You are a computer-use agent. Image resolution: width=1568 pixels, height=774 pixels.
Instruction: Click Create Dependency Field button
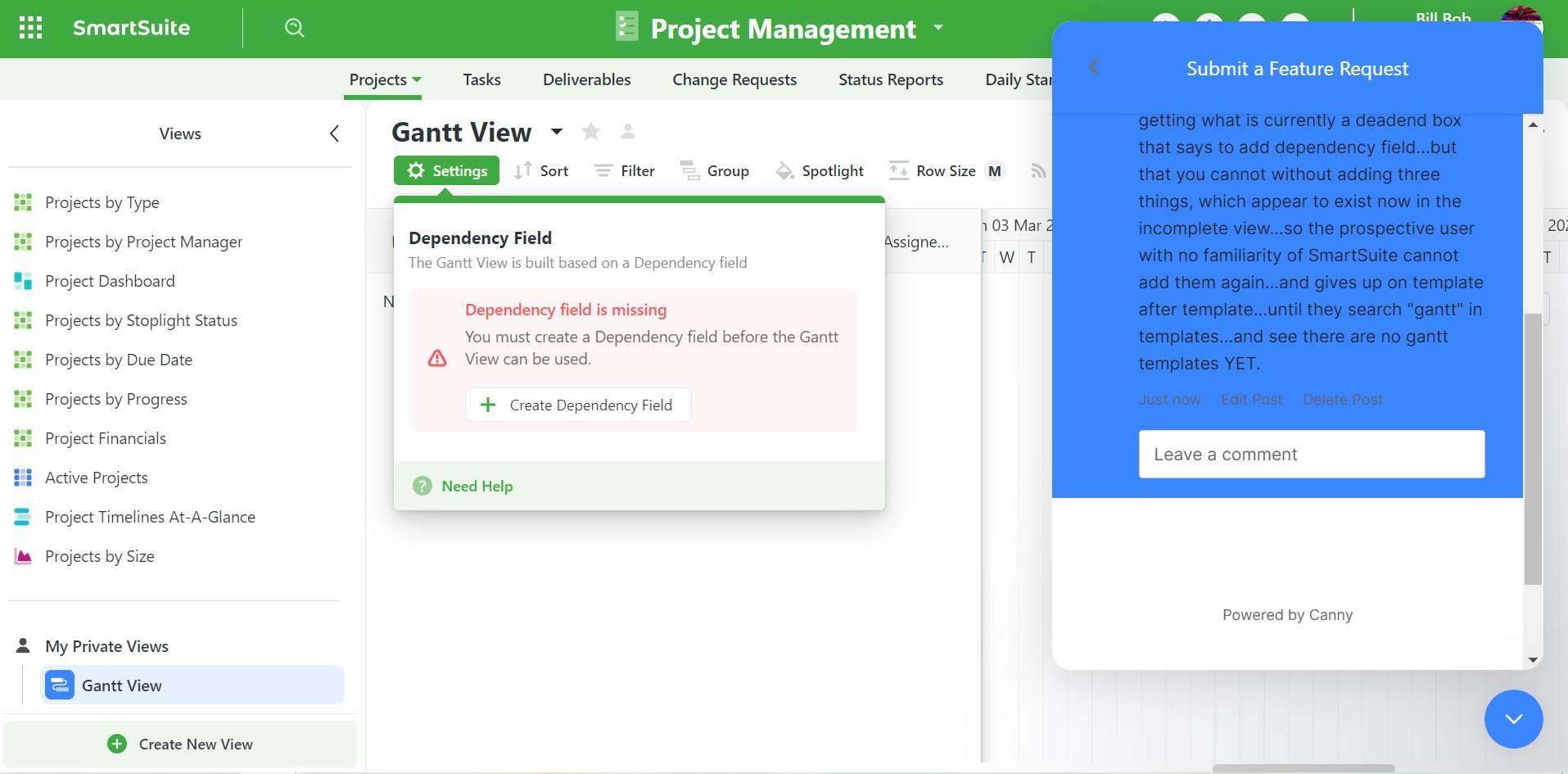point(578,405)
